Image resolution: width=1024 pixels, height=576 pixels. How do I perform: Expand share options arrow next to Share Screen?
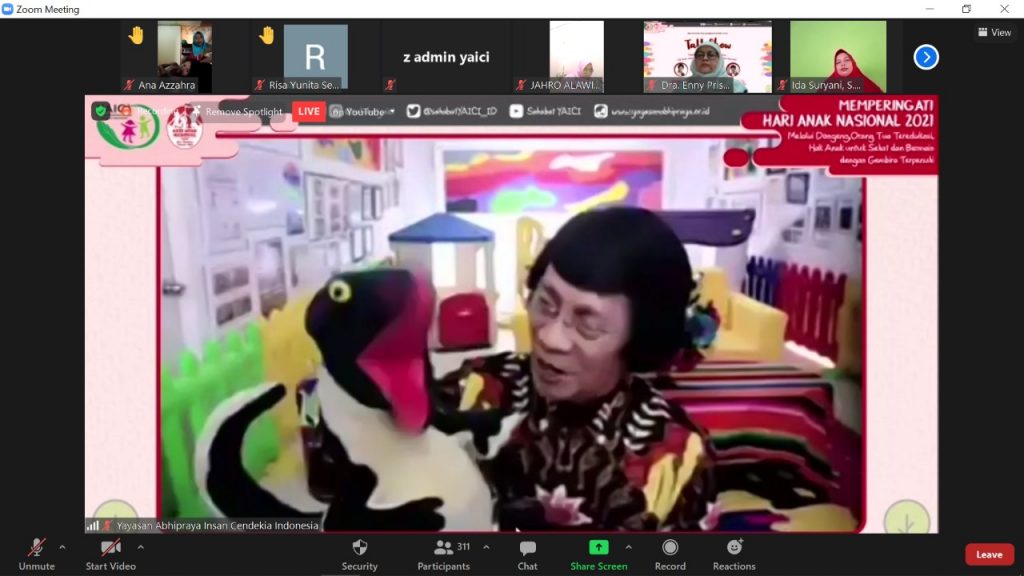pos(628,547)
